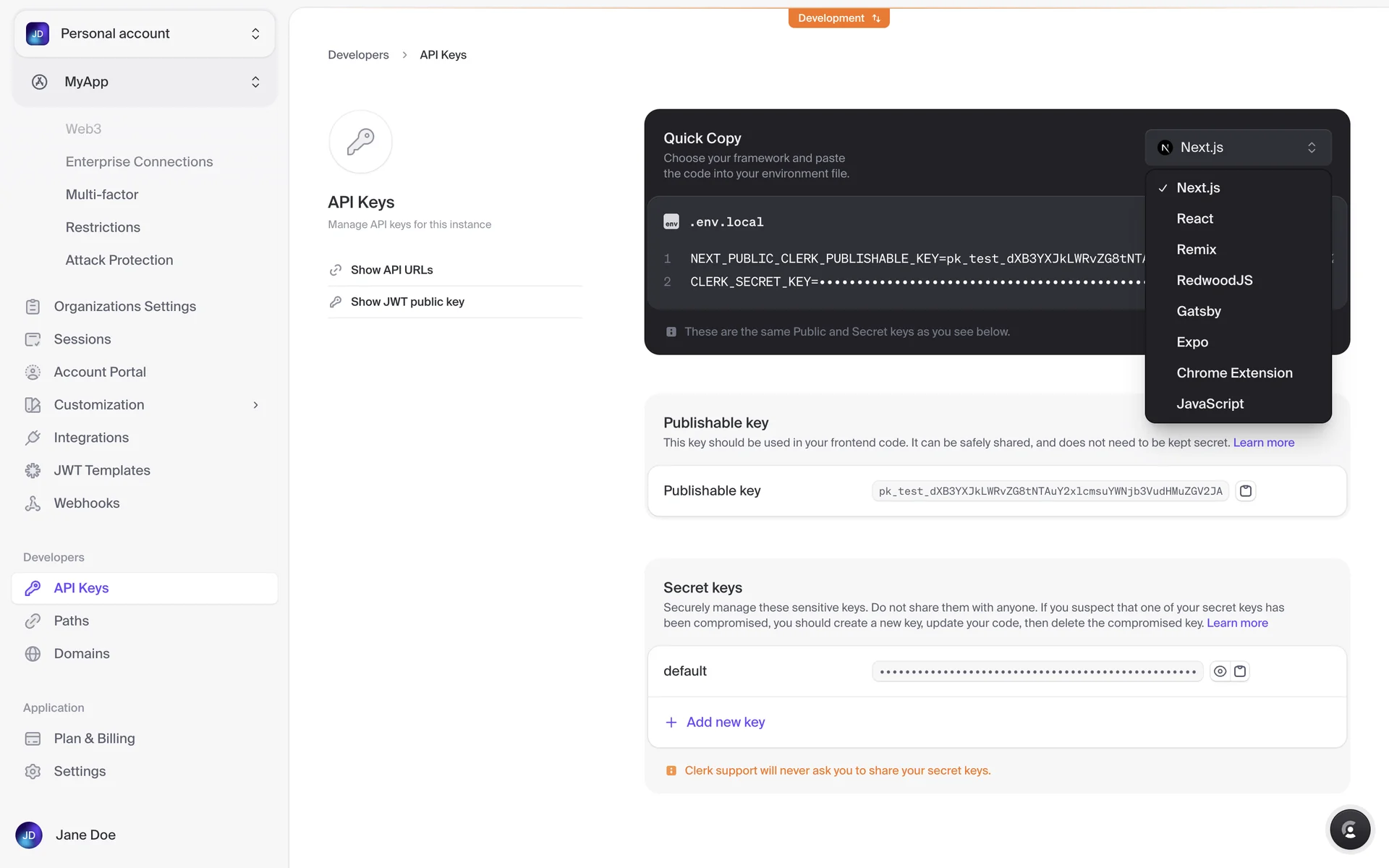Select Remix from the framework list
The height and width of the screenshot is (868, 1389).
pyautogui.click(x=1196, y=250)
